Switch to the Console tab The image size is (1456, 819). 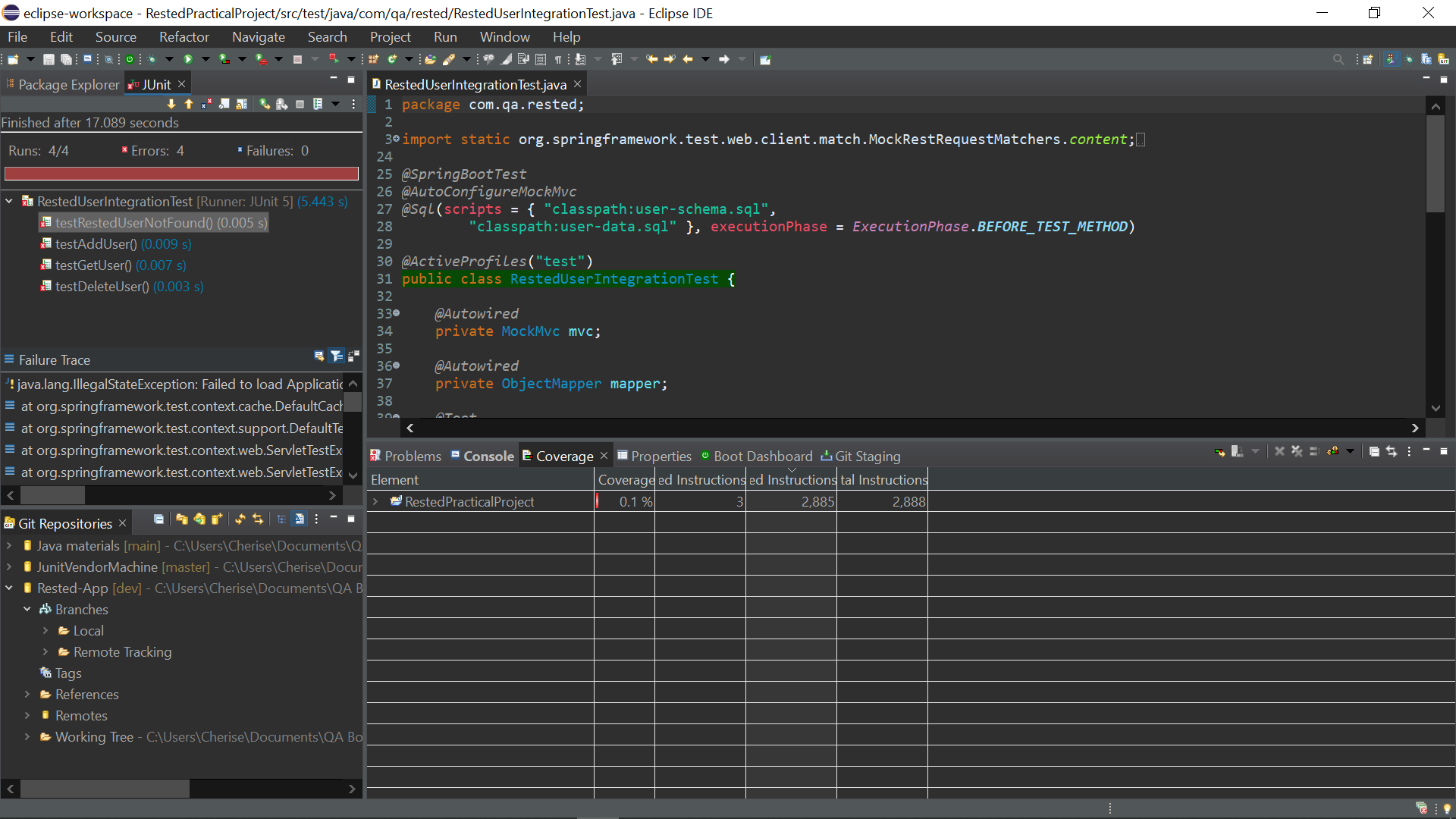pyautogui.click(x=482, y=457)
